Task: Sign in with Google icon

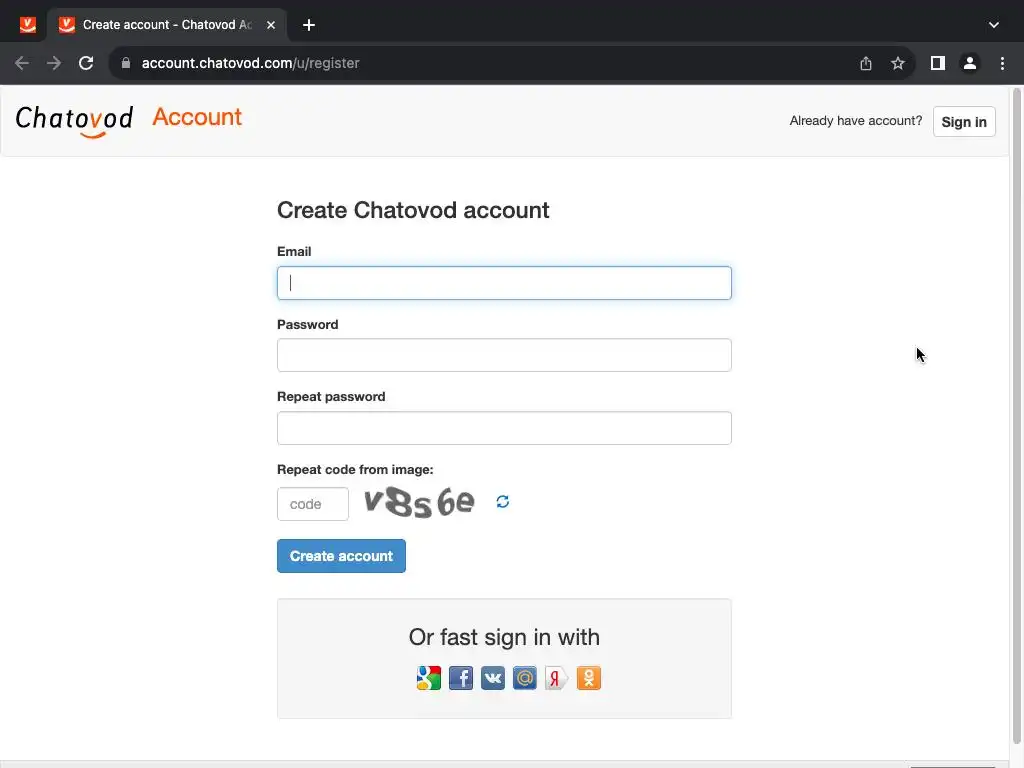Action: (x=428, y=679)
